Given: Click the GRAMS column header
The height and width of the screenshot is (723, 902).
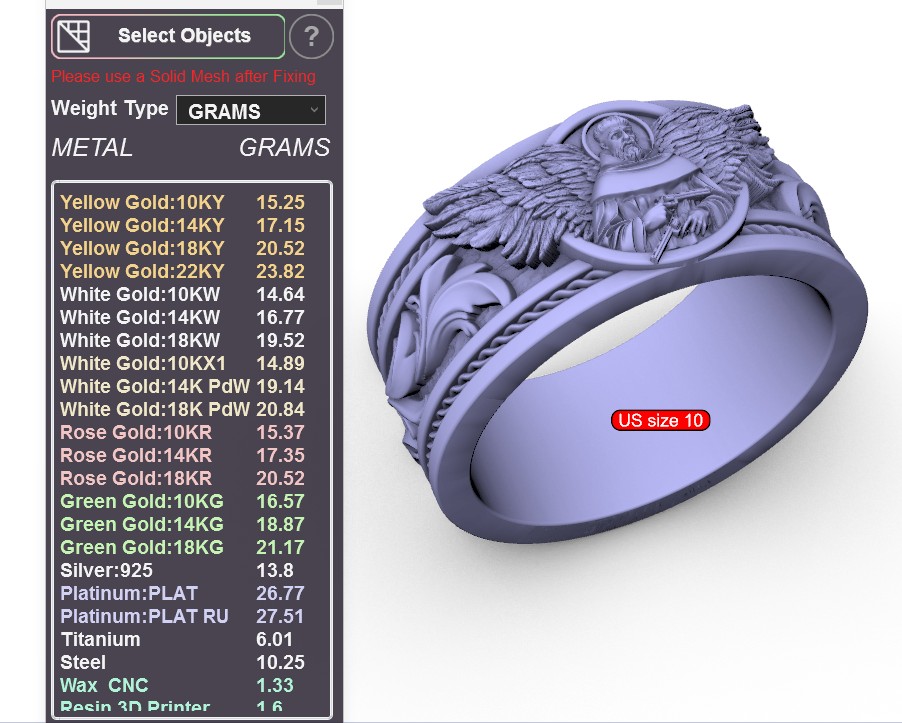Looking at the screenshot, I should tap(285, 148).
